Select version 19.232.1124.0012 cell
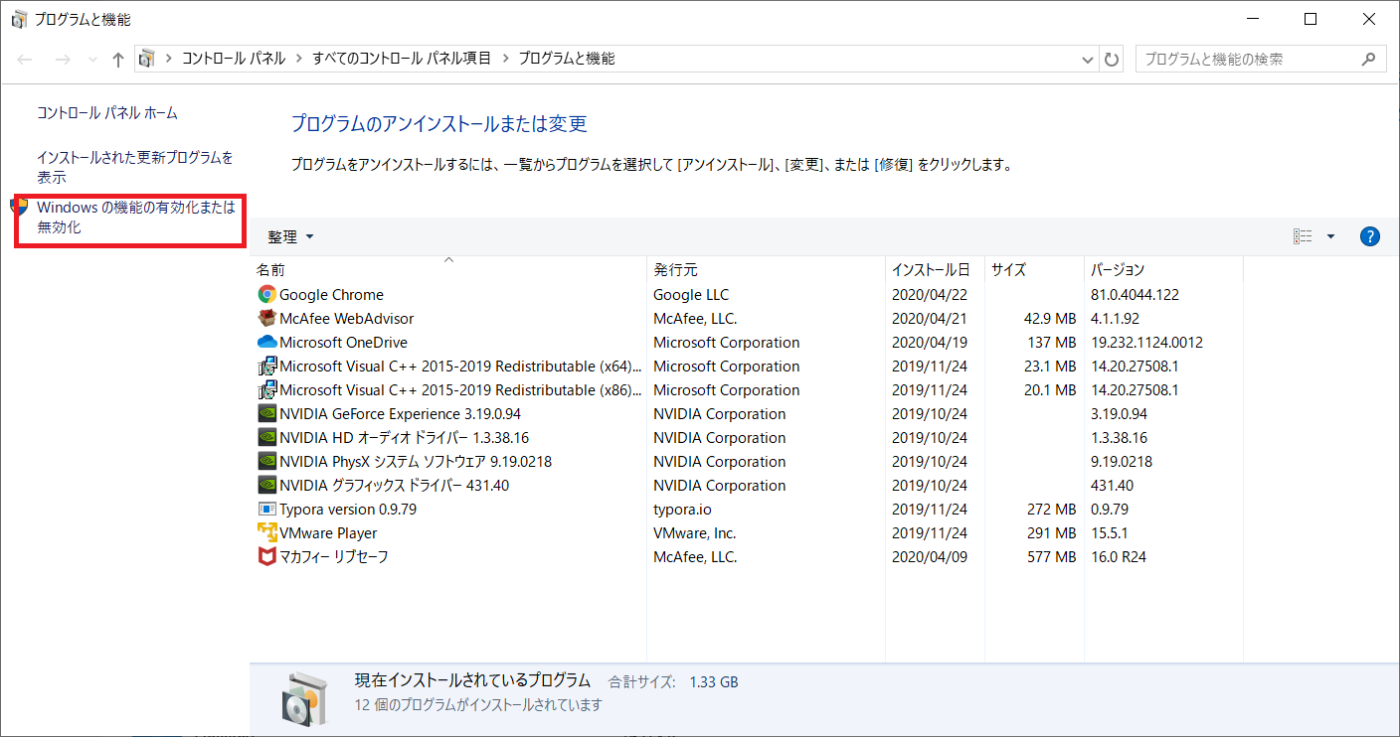The height and width of the screenshot is (737, 1400). point(1146,342)
